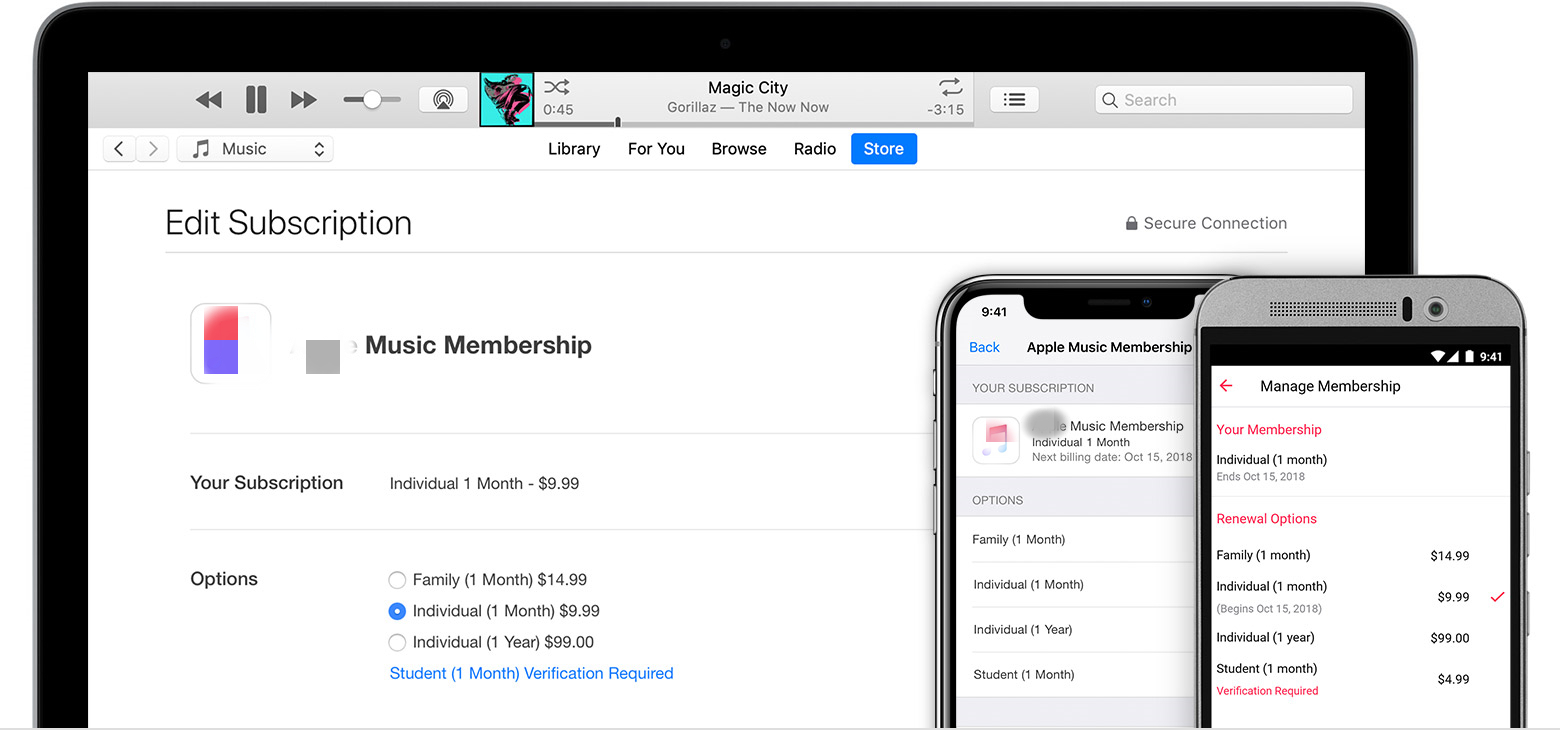This screenshot has width=1560, height=730.
Task: Choose Individual (1 Month) on iPhone
Action: (1075, 584)
